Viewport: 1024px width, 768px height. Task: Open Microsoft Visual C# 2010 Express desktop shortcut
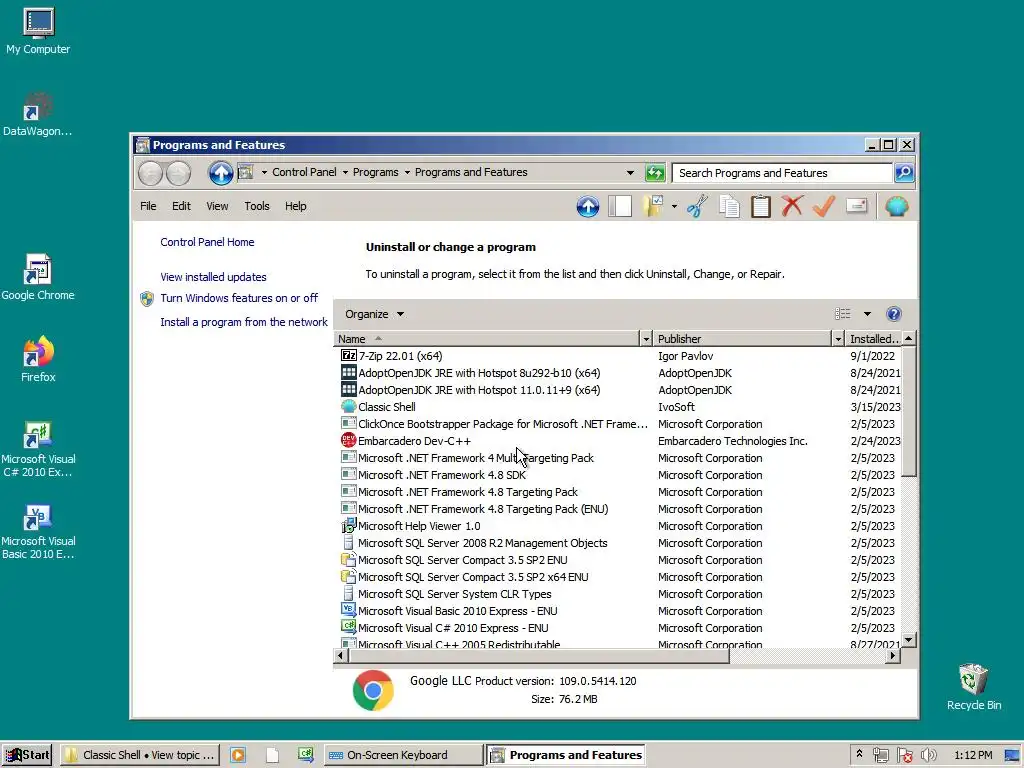pyautogui.click(x=38, y=449)
